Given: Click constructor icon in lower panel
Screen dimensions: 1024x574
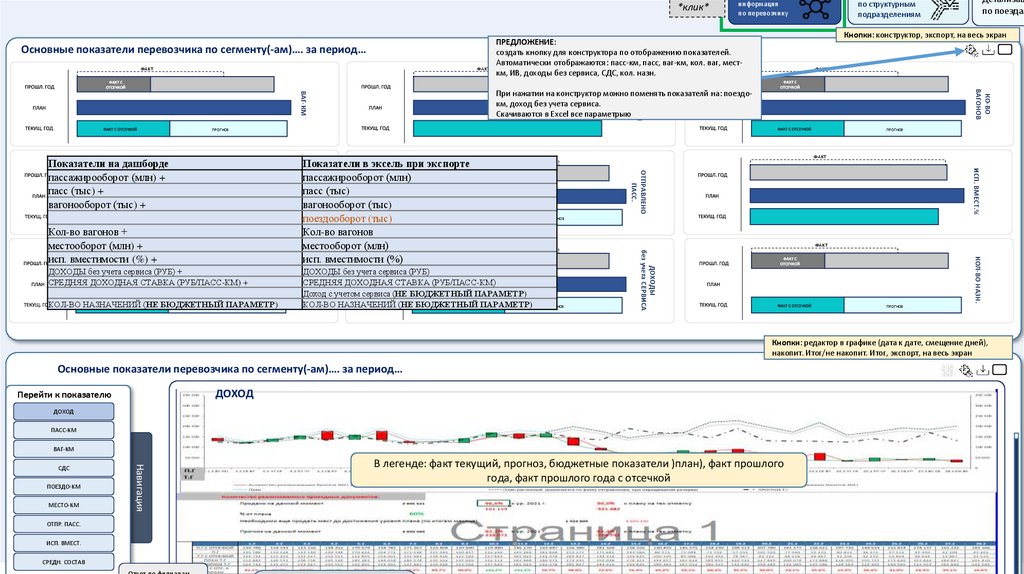Looking at the screenshot, I should click(x=966, y=370).
